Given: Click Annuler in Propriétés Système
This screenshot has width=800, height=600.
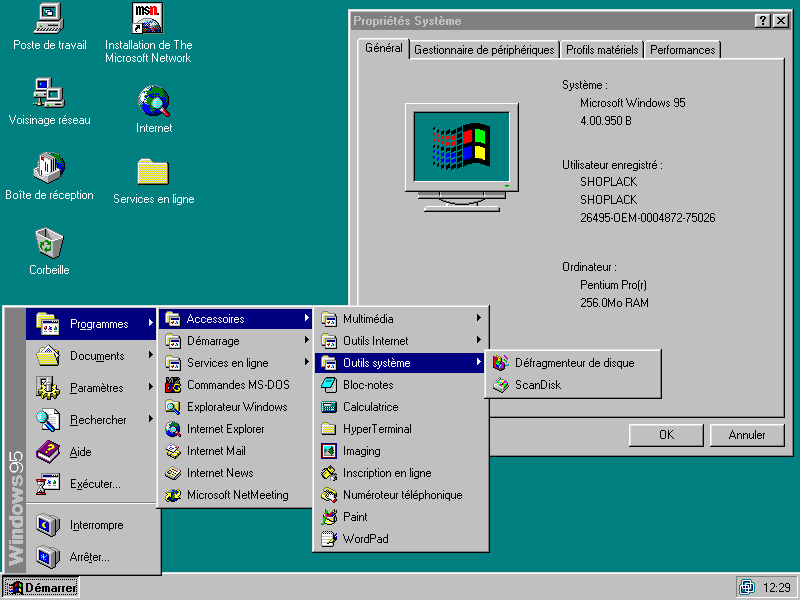Looking at the screenshot, I should pos(746,435).
